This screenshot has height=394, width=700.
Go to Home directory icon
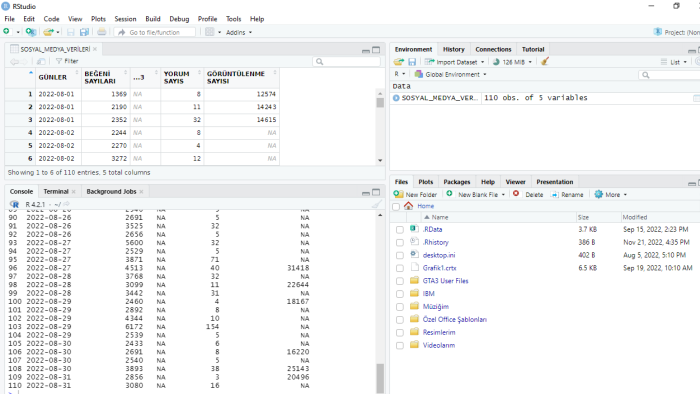pyautogui.click(x=408, y=206)
